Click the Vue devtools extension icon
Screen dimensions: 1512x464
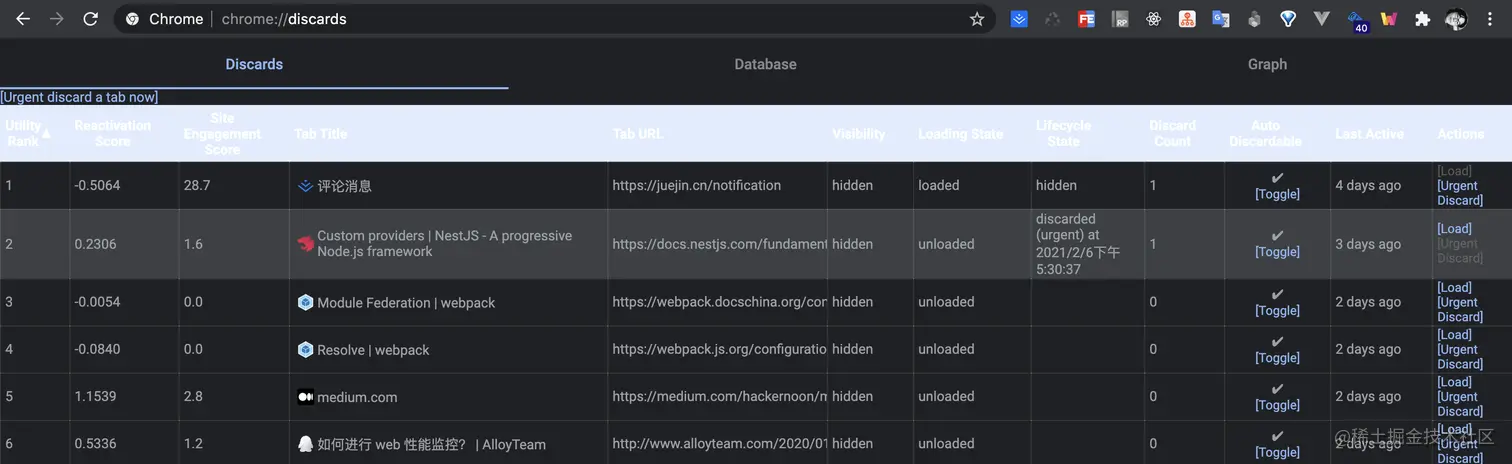[1321, 19]
